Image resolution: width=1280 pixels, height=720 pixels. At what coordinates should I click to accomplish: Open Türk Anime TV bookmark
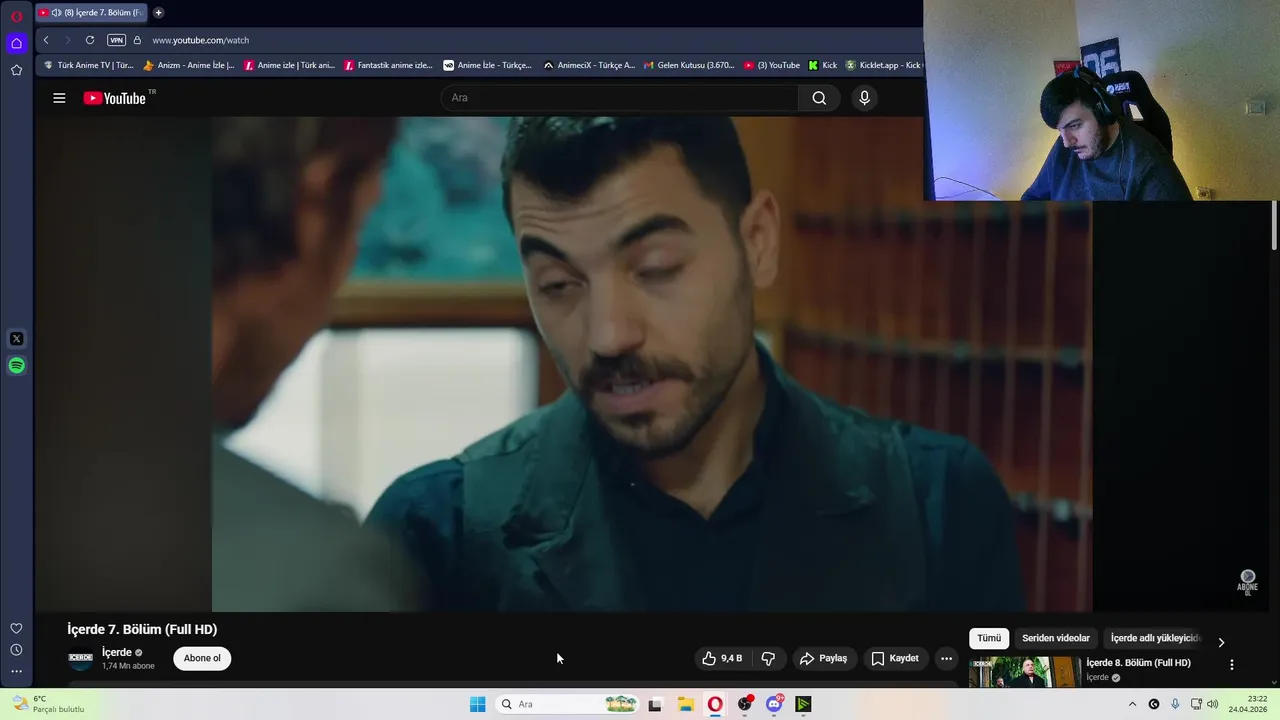pos(88,65)
